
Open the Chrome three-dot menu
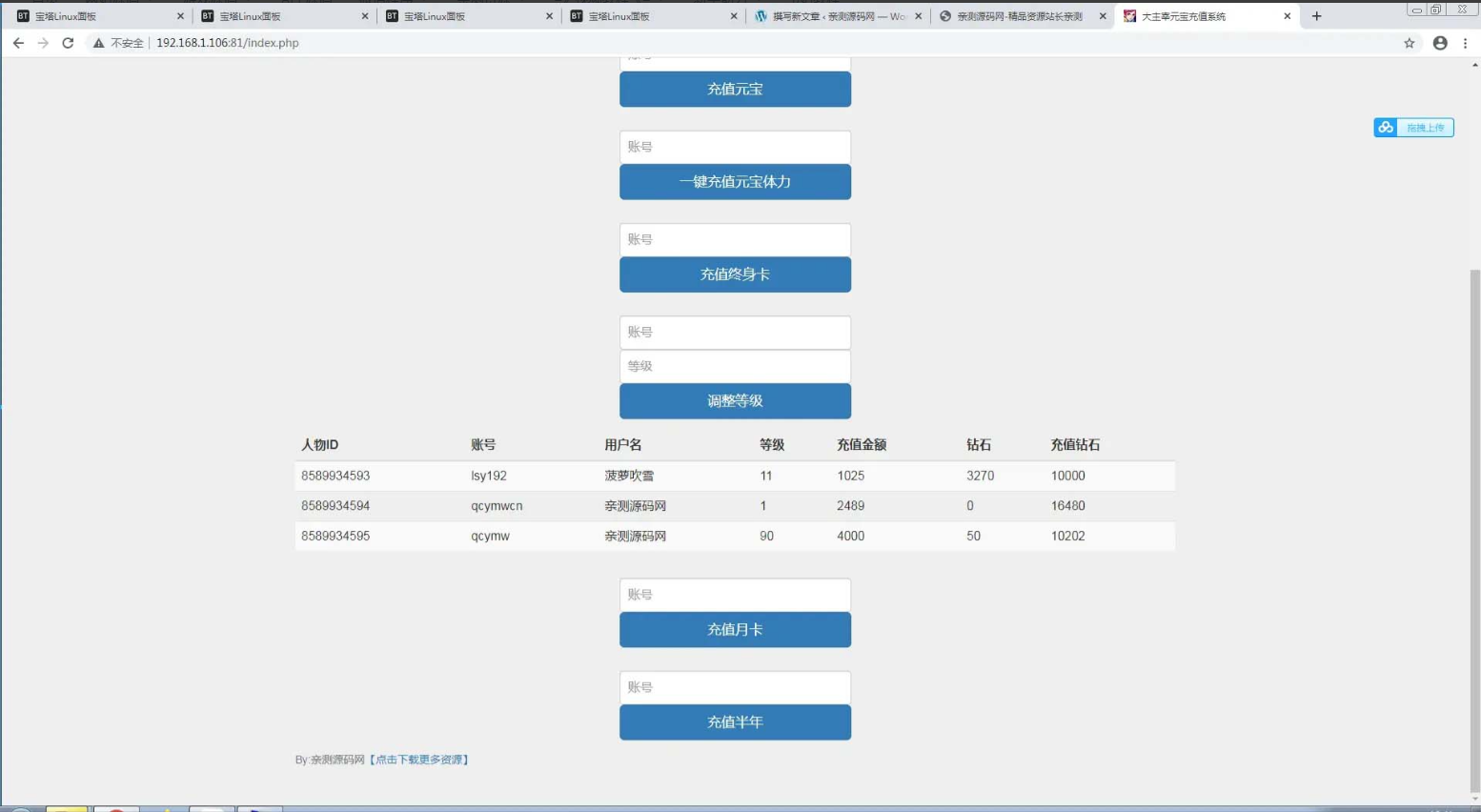[x=1465, y=43]
